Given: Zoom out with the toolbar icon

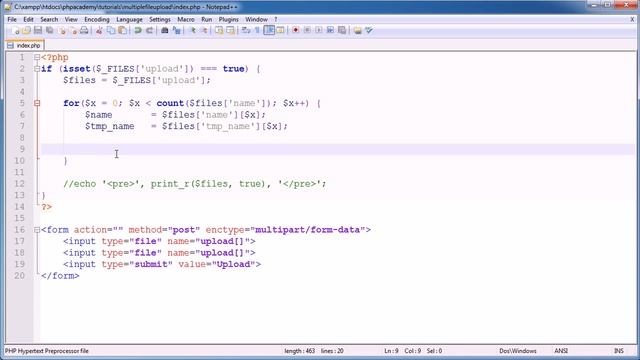Looking at the screenshot, I should tap(204, 30).
